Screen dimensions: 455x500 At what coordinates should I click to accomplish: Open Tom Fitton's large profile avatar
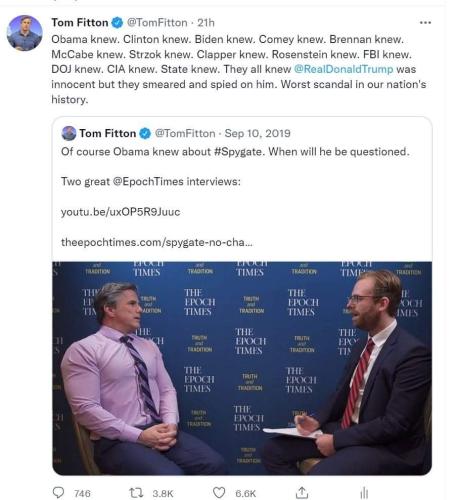point(25,33)
